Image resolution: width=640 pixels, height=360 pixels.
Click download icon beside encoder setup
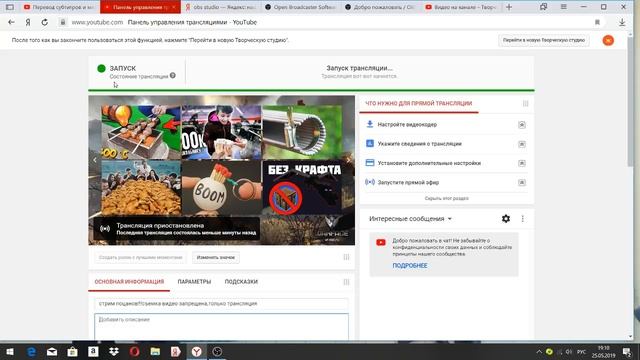[x=370, y=124]
